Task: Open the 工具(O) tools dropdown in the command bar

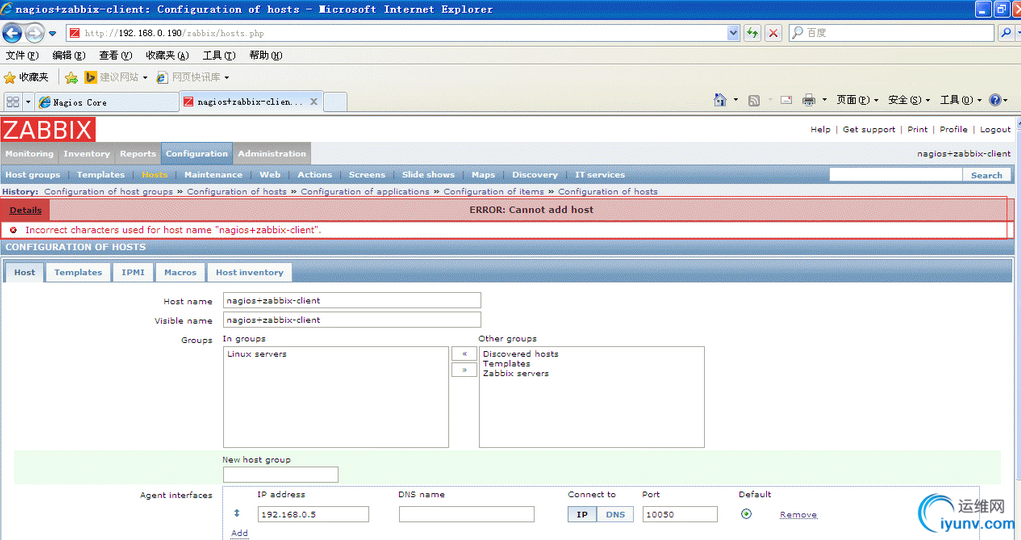Action: [960, 100]
